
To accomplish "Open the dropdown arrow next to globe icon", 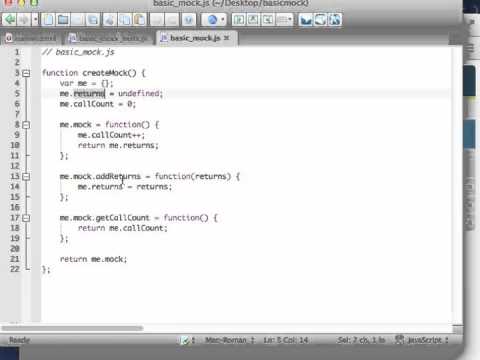I will click(x=223, y=20).
